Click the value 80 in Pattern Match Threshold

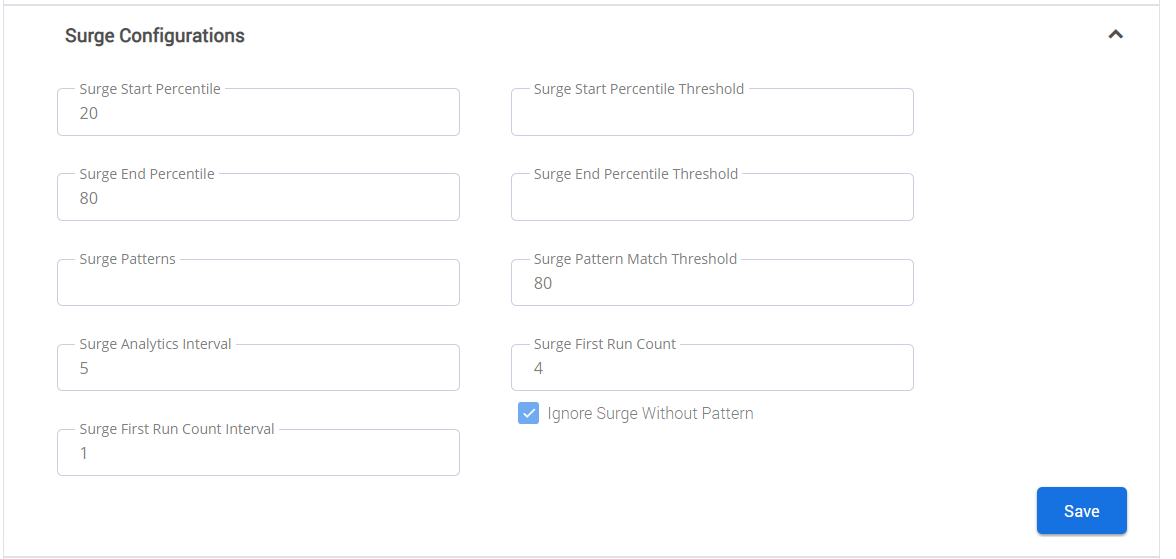tap(543, 284)
